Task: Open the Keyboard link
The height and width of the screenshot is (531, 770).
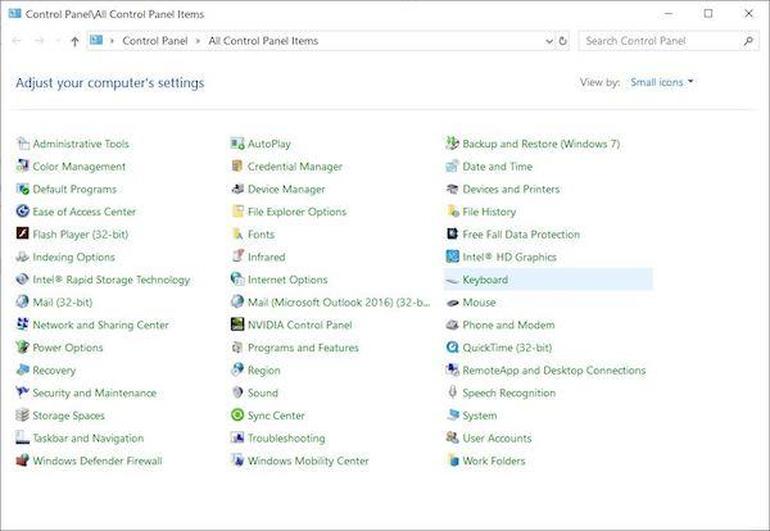Action: click(485, 279)
